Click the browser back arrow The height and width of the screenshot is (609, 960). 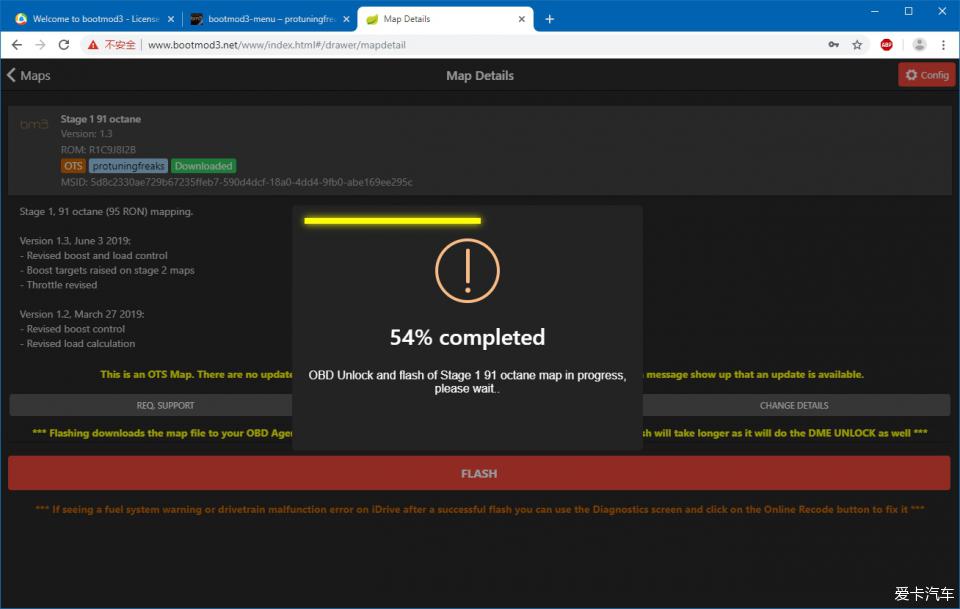click(17, 45)
